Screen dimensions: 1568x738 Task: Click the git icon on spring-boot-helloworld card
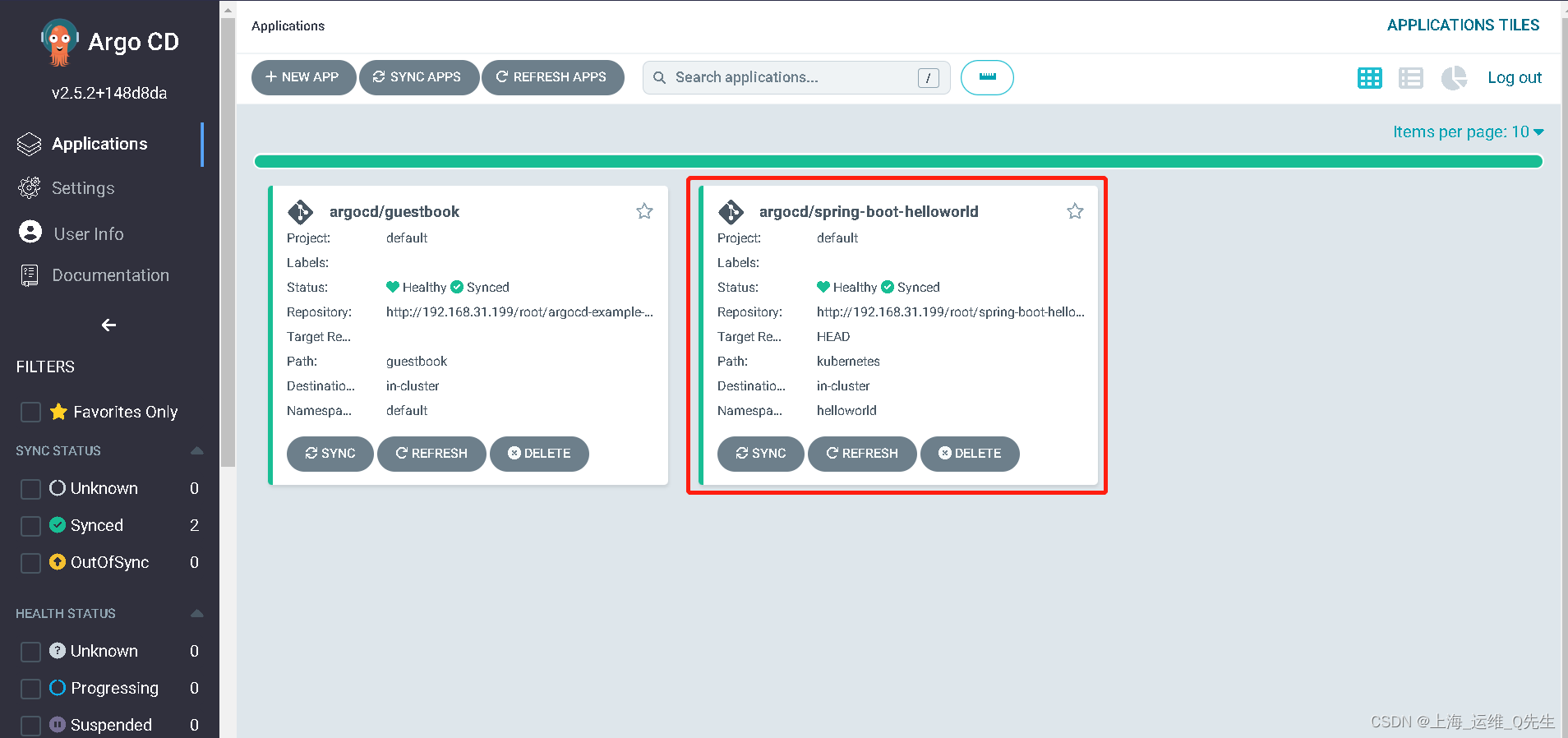point(731,212)
